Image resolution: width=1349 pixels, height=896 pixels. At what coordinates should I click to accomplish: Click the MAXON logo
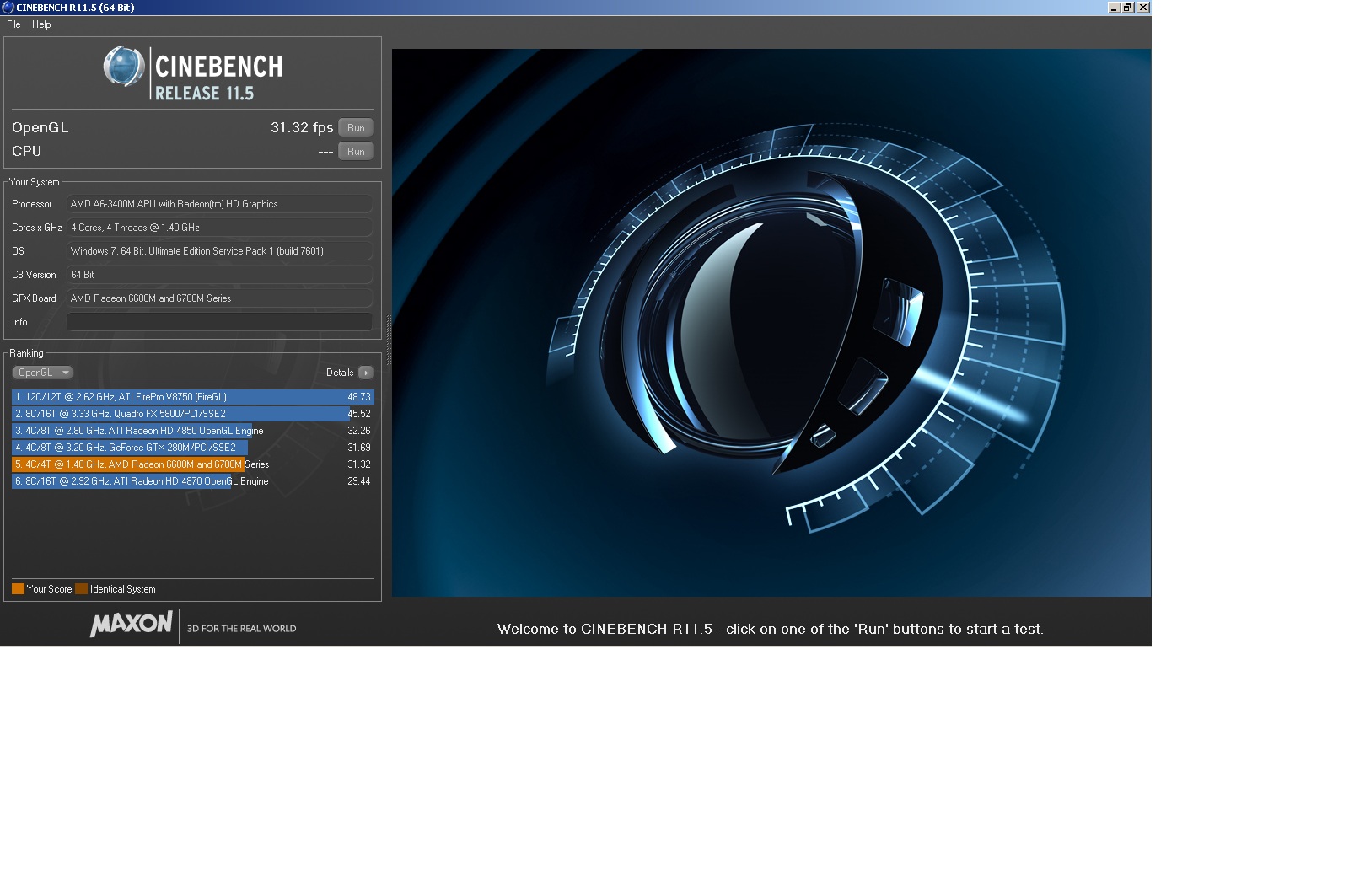132,624
